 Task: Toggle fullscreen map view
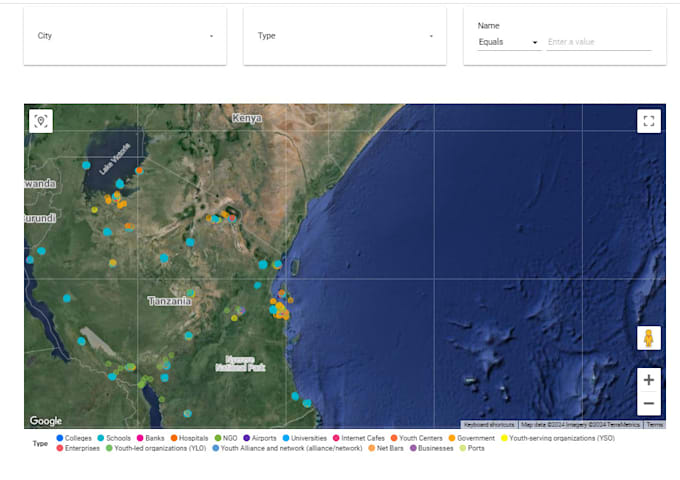649,121
